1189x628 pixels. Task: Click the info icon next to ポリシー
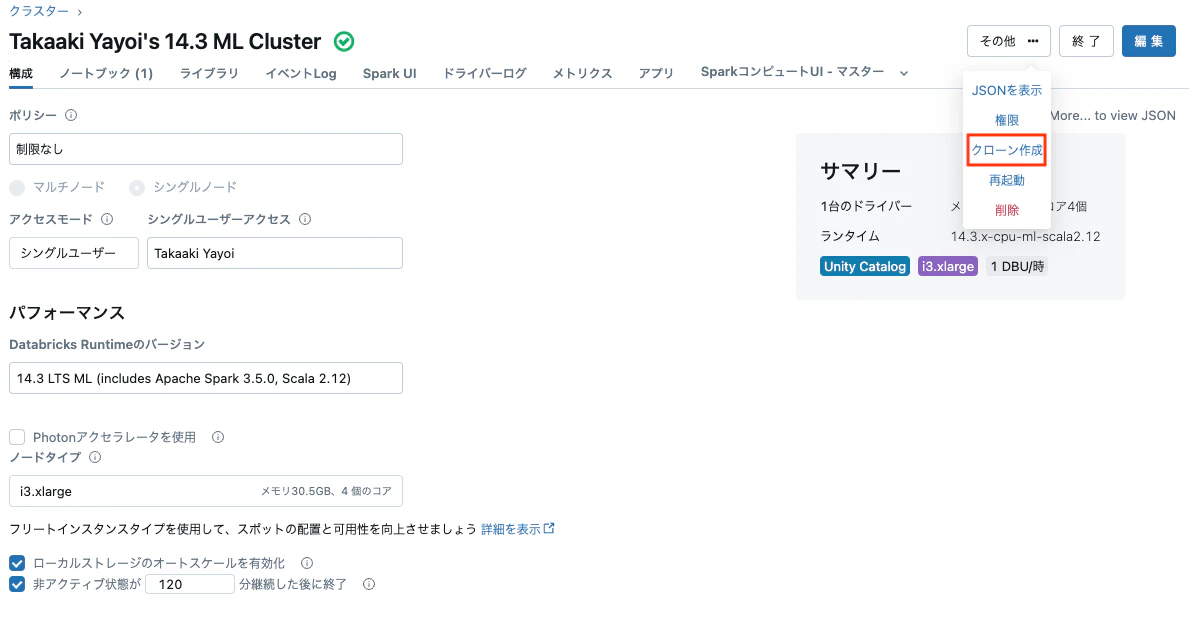coord(71,115)
